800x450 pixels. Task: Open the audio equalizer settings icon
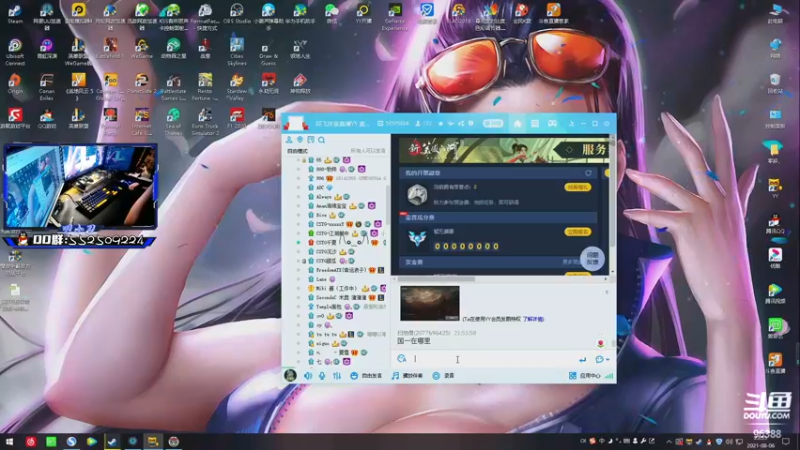337,376
